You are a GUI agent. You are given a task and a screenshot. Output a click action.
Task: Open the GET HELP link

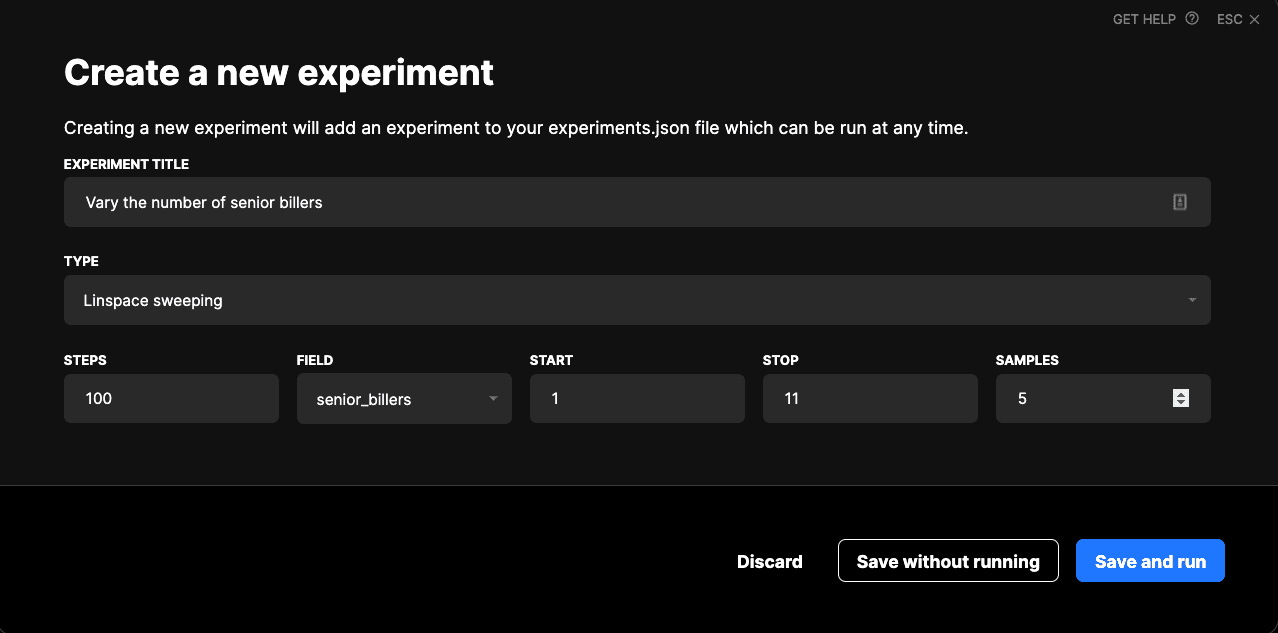[x=1144, y=19]
